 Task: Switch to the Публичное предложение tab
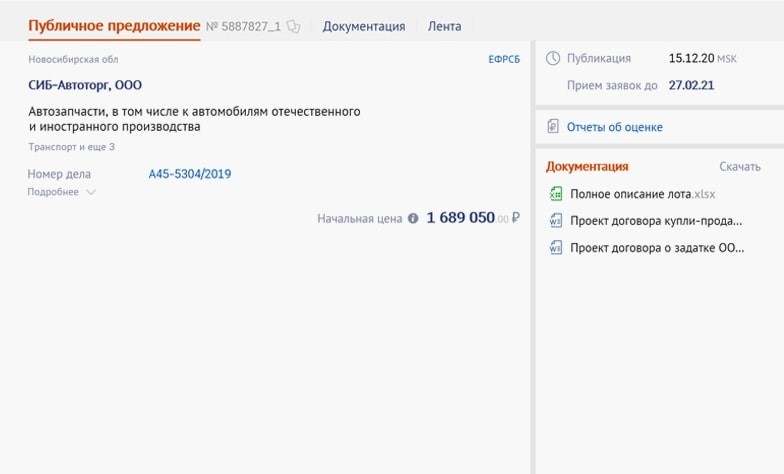[114, 26]
